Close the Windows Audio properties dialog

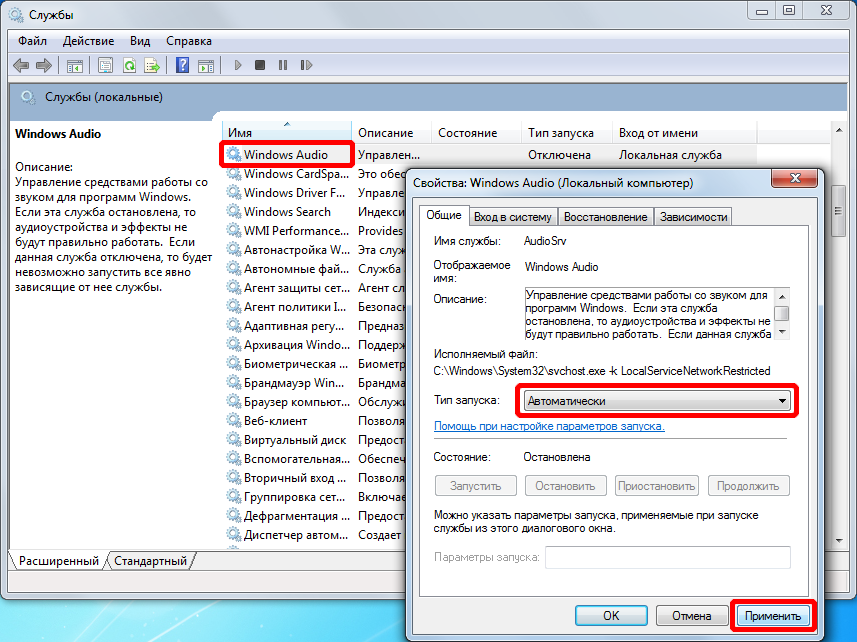[796, 178]
